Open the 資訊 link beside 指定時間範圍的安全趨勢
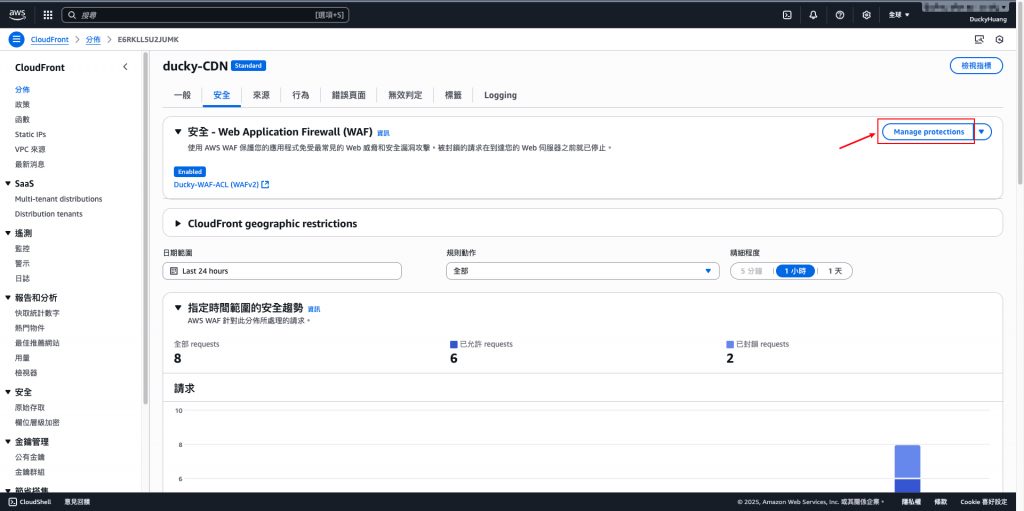Viewport: 1024px width, 511px height. [x=314, y=308]
